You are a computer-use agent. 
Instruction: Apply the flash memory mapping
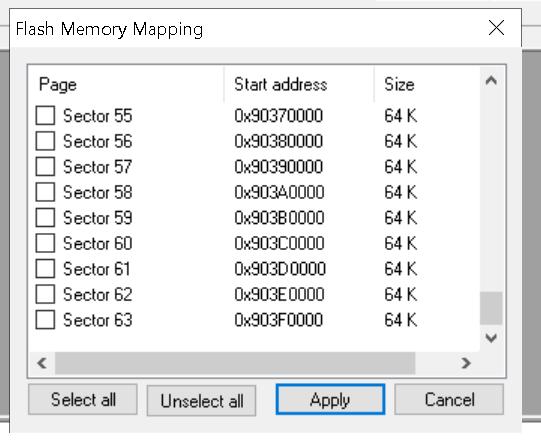coord(330,400)
